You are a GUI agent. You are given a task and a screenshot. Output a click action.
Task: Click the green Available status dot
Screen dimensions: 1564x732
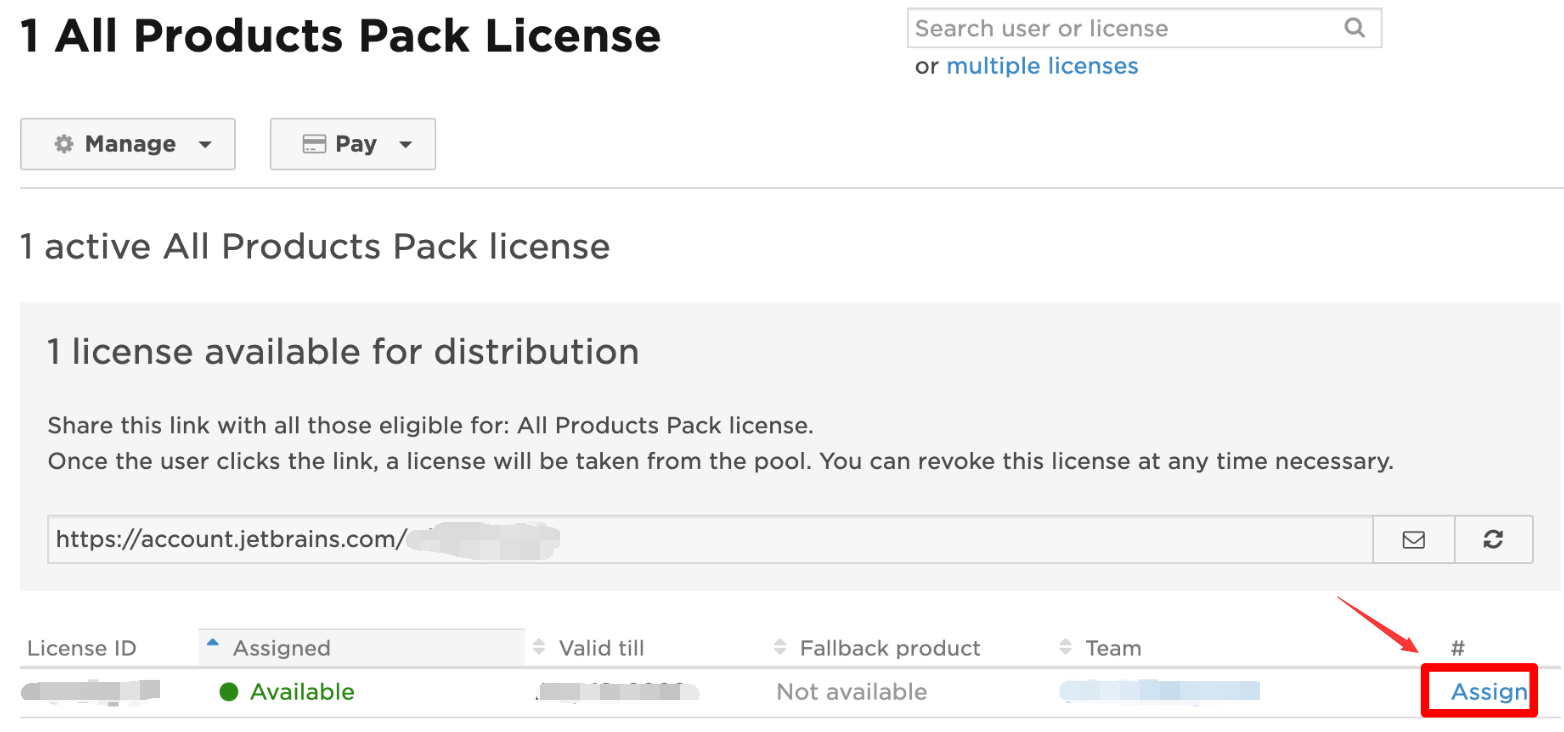(x=228, y=692)
